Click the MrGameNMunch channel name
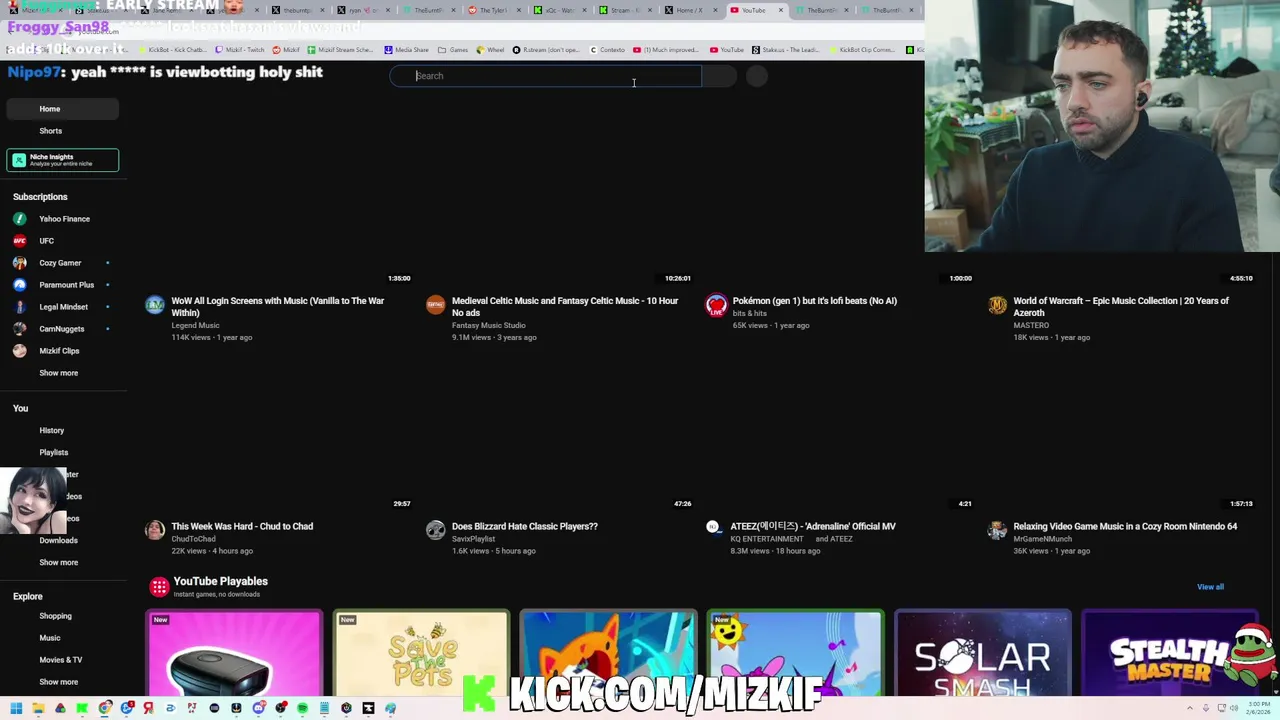 [1042, 539]
